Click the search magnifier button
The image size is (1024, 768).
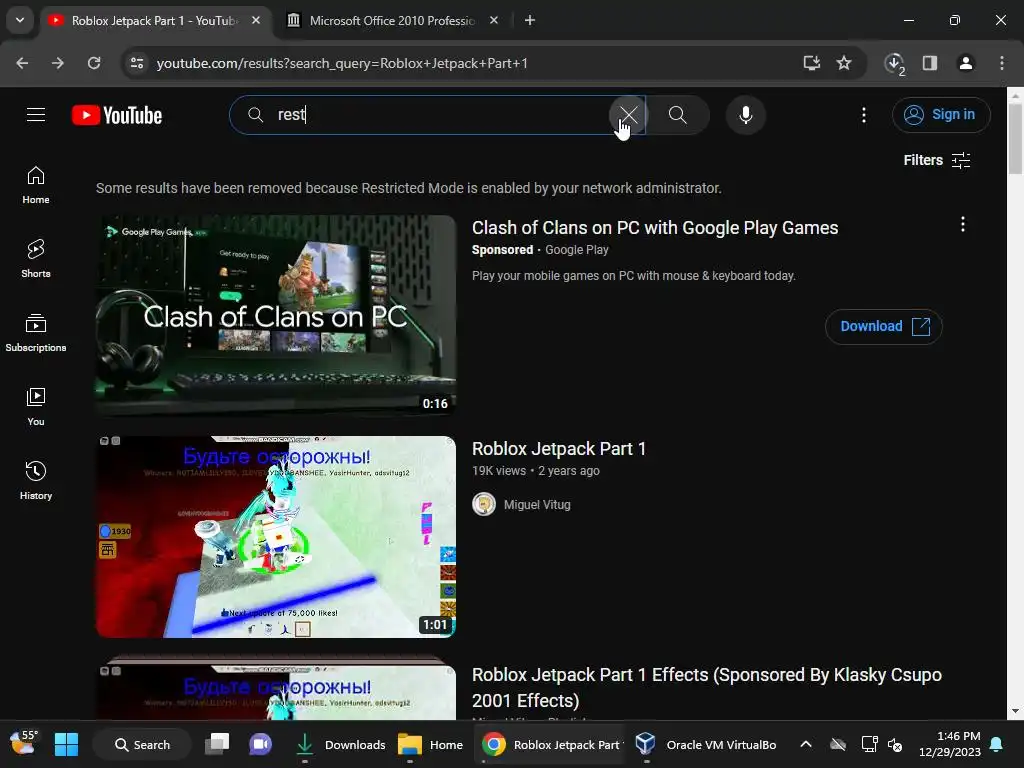point(677,115)
